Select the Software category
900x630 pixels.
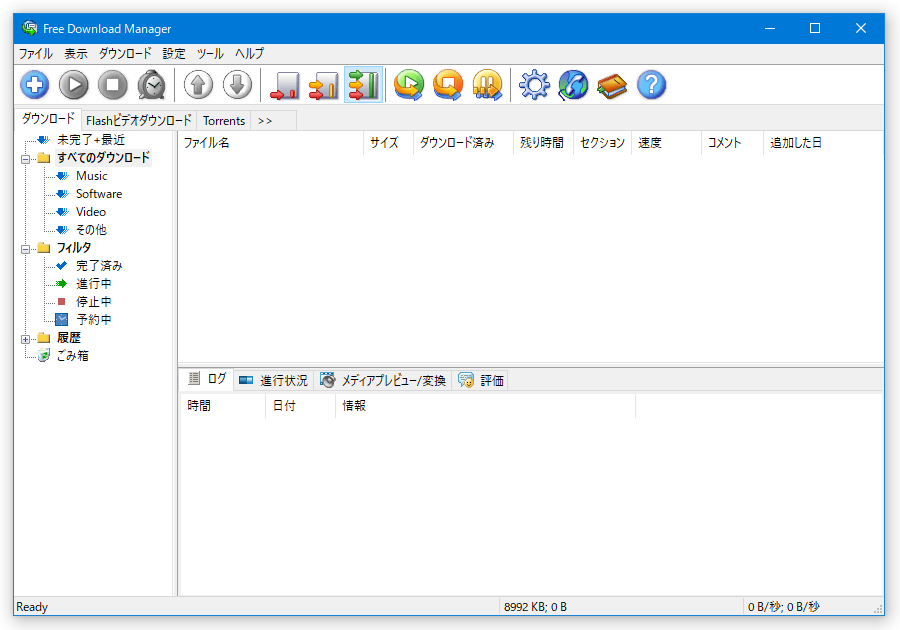(x=99, y=193)
